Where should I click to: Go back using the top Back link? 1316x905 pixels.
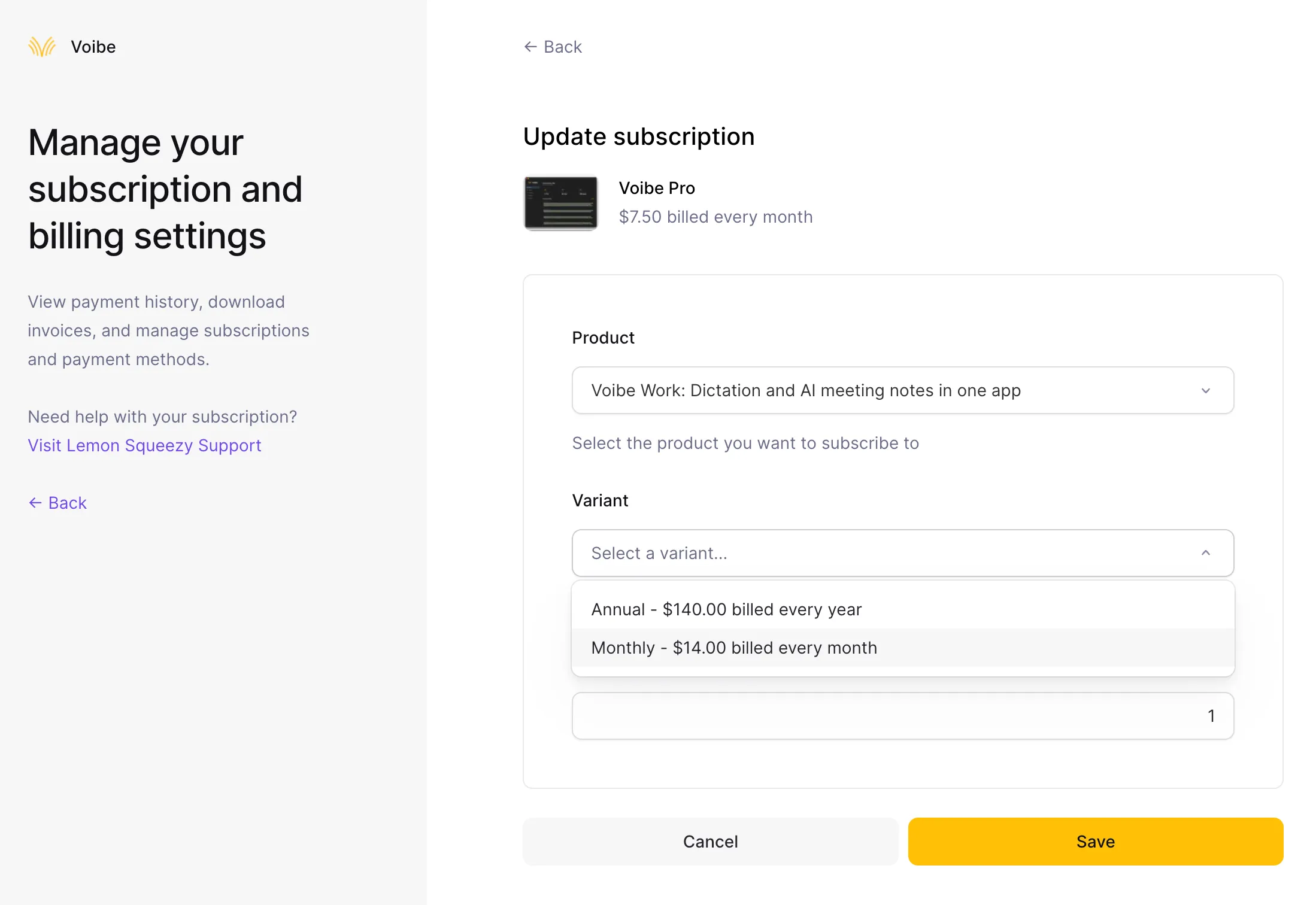[x=553, y=47]
